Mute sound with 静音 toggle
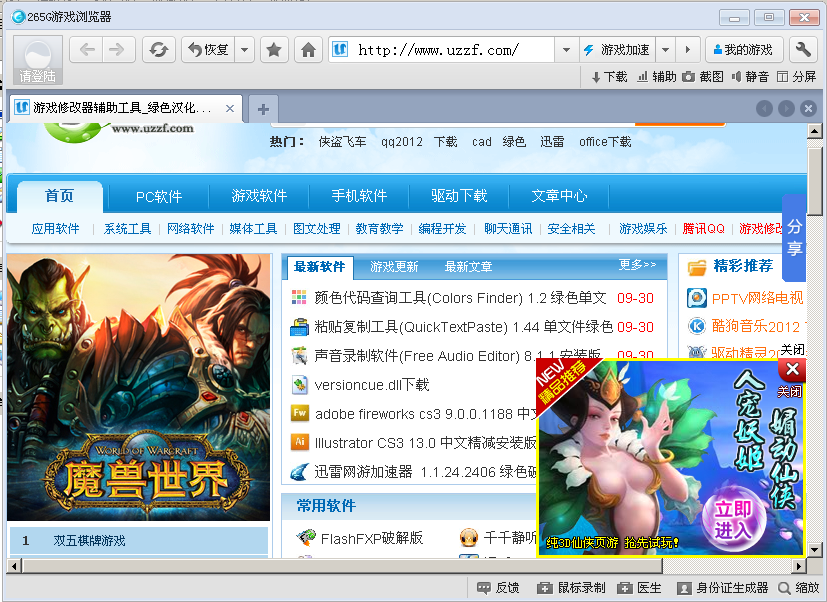 [749, 77]
